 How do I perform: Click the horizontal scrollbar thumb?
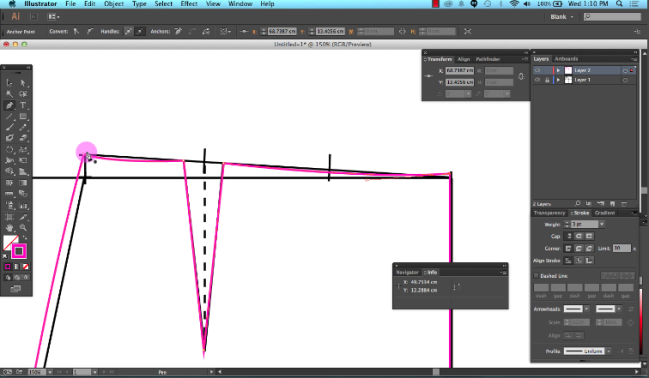pyautogui.click(x=436, y=372)
